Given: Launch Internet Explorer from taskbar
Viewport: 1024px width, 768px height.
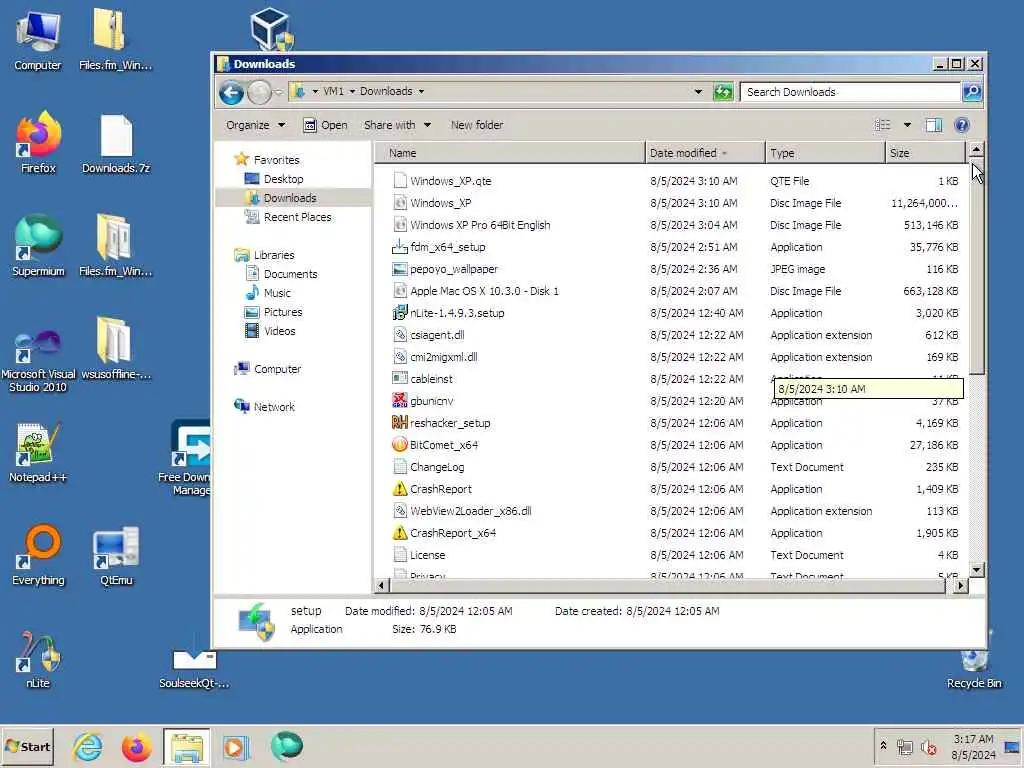Looking at the screenshot, I should pos(88,746).
